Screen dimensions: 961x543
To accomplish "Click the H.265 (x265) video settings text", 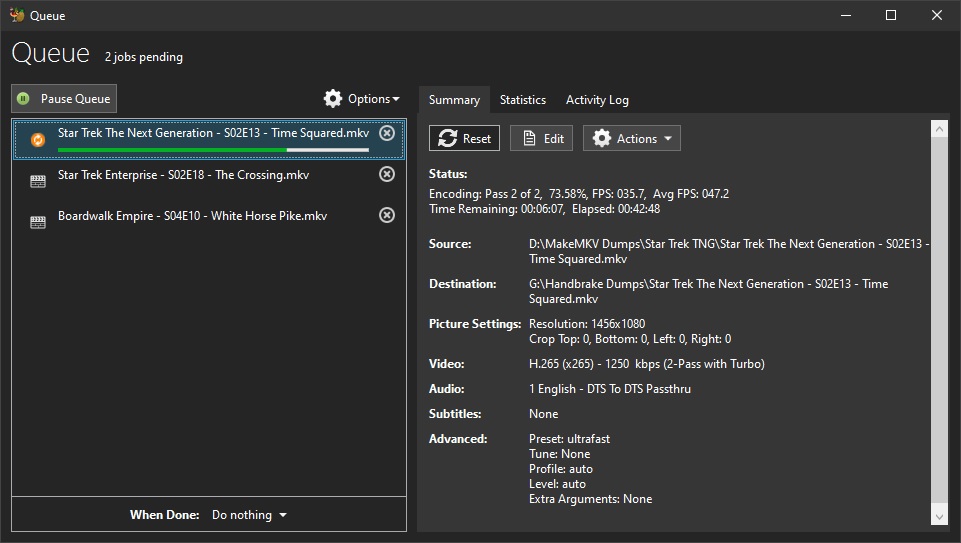I will click(x=647, y=364).
